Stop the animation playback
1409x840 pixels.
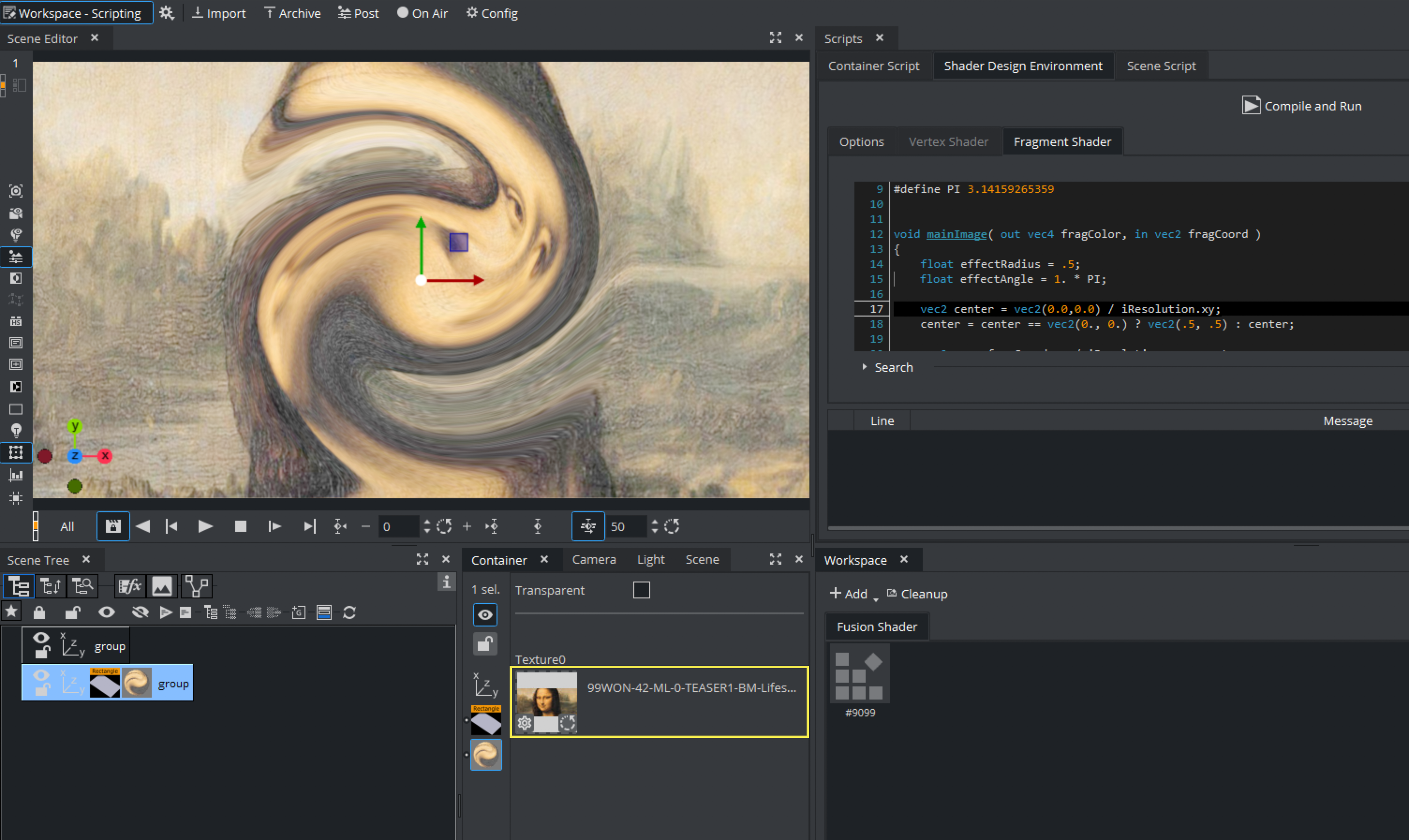pos(241,526)
